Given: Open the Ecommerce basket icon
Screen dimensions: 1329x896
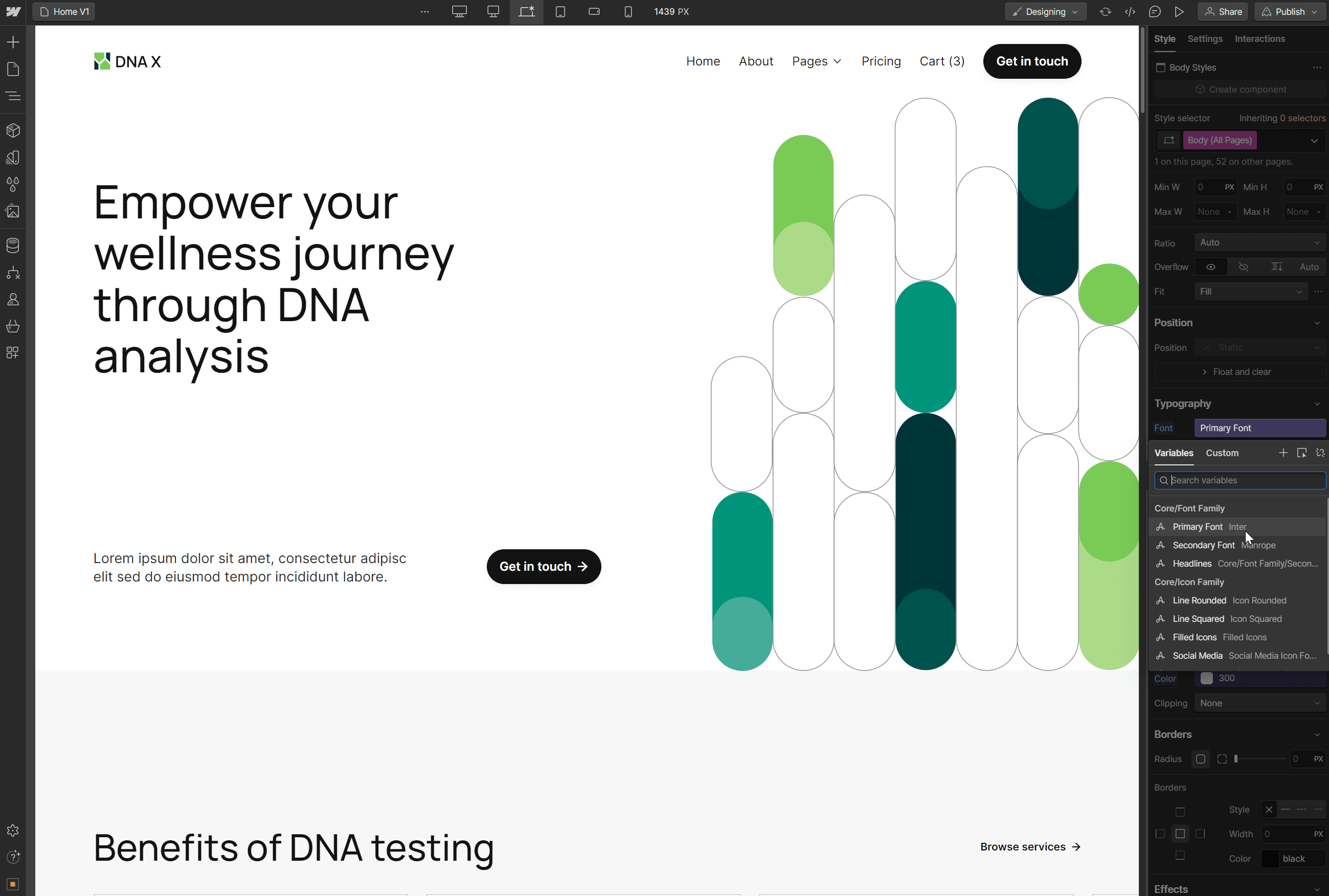Looking at the screenshot, I should tap(13, 326).
